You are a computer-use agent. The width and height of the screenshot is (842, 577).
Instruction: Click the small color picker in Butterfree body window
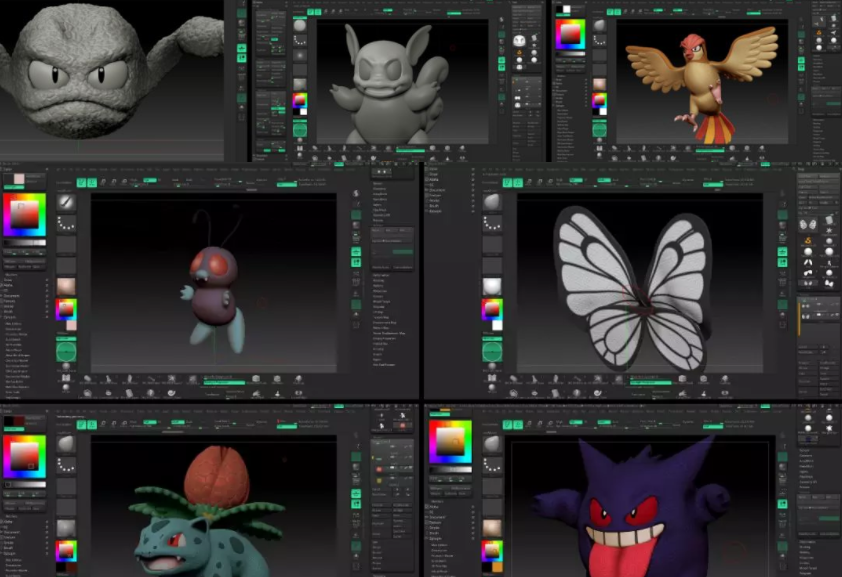tap(66, 309)
